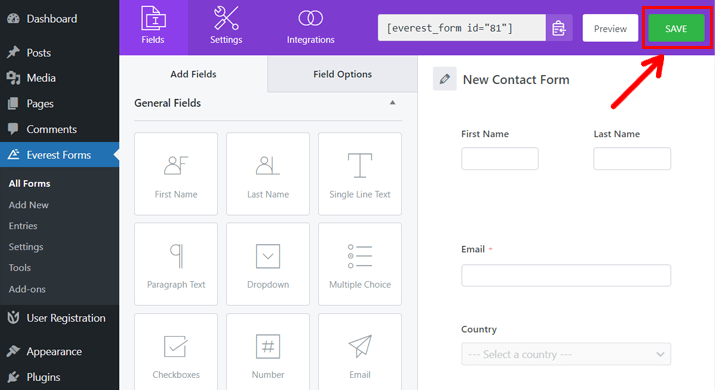Open the Settings tab in top bar
The height and width of the screenshot is (390, 715).
226,26
